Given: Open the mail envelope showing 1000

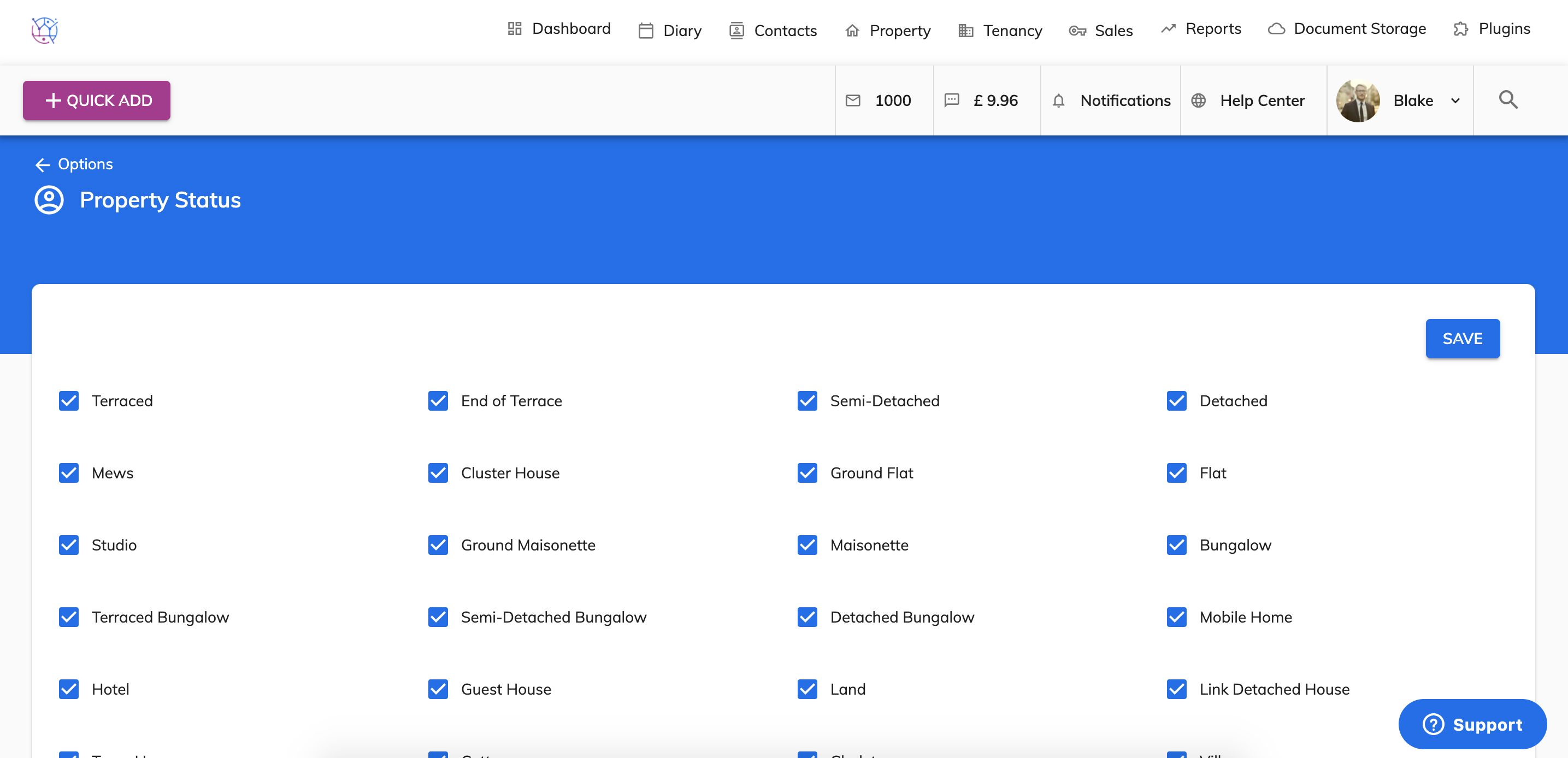Looking at the screenshot, I should [854, 100].
